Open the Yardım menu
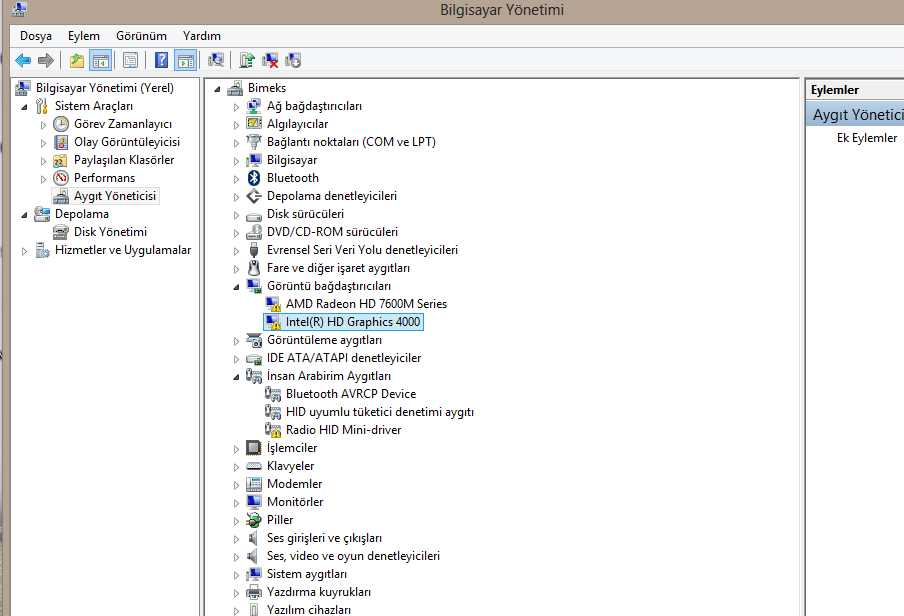Viewport: 904px width, 616px height. 202,36
